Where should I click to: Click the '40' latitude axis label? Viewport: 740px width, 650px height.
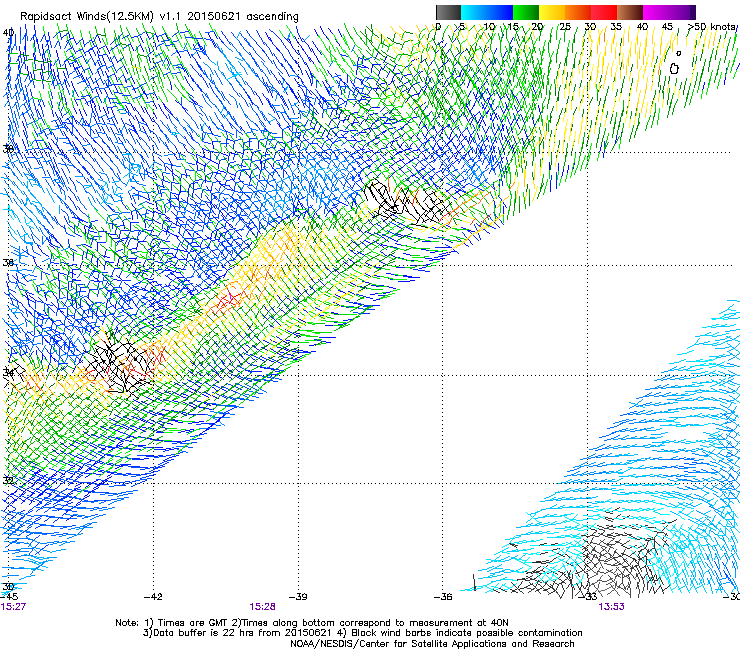coord(8,33)
